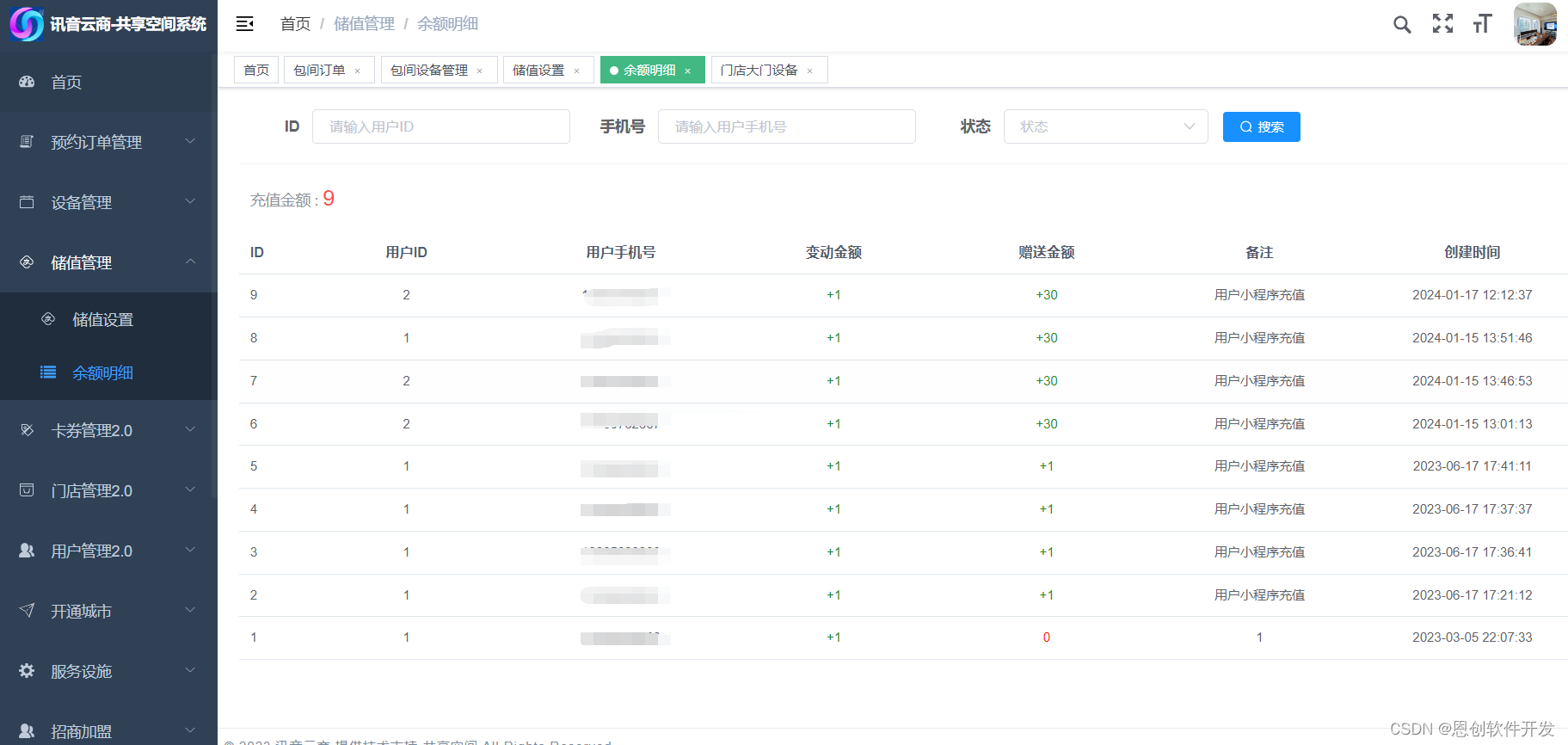Click timestamp 2024-01-17 12:12:37

point(1473,295)
